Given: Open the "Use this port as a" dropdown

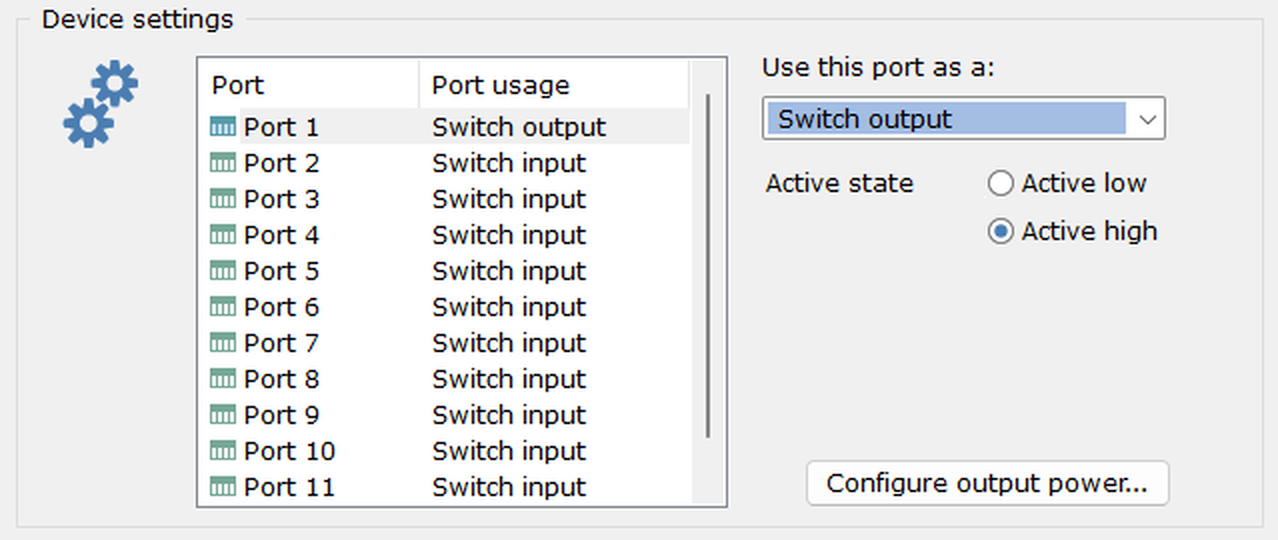Looking at the screenshot, I should click(x=962, y=119).
